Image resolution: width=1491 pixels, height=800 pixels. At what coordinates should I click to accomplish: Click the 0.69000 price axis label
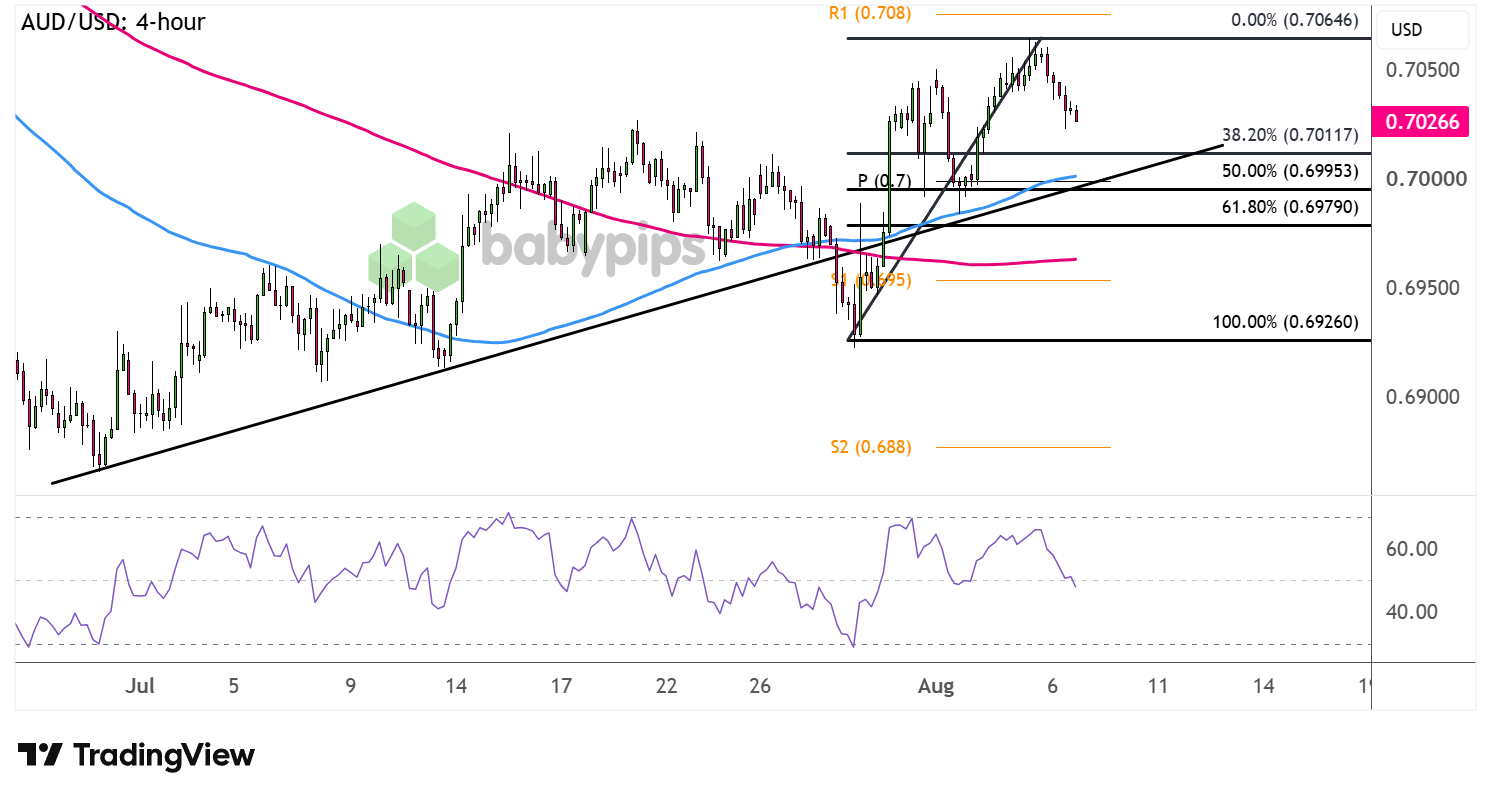(x=1424, y=397)
